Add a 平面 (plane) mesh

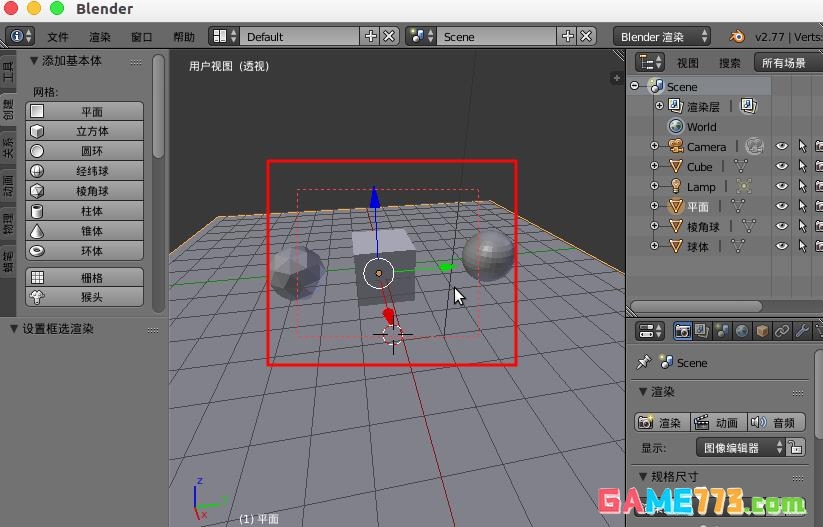point(85,111)
